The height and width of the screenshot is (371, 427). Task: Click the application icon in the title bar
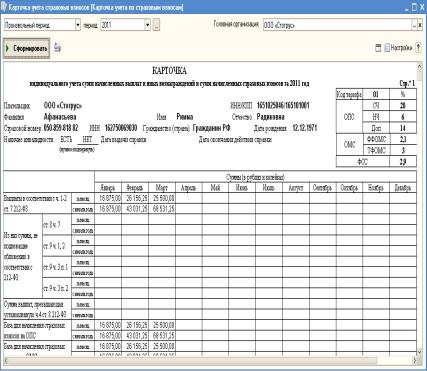point(4,7)
